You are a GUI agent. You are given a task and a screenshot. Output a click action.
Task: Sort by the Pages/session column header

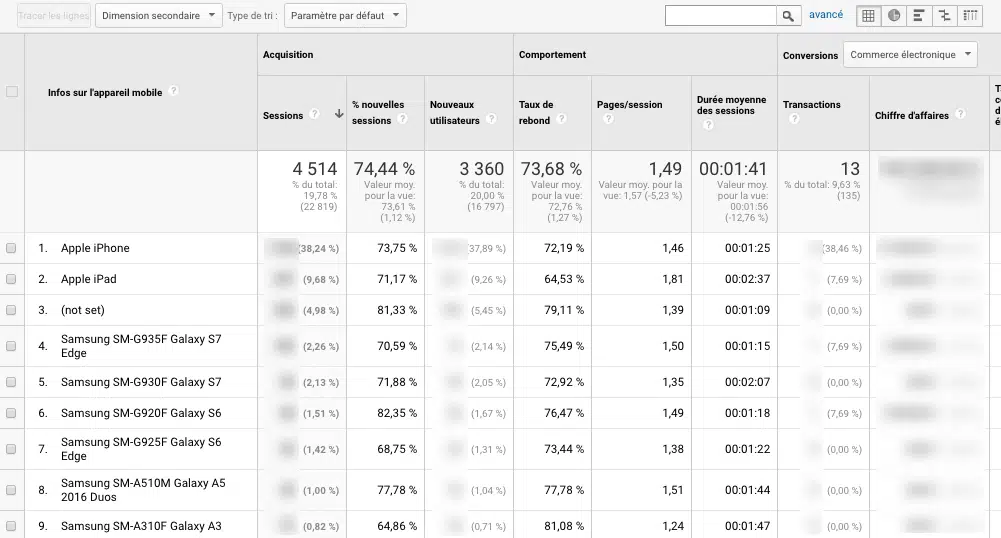click(x=629, y=104)
